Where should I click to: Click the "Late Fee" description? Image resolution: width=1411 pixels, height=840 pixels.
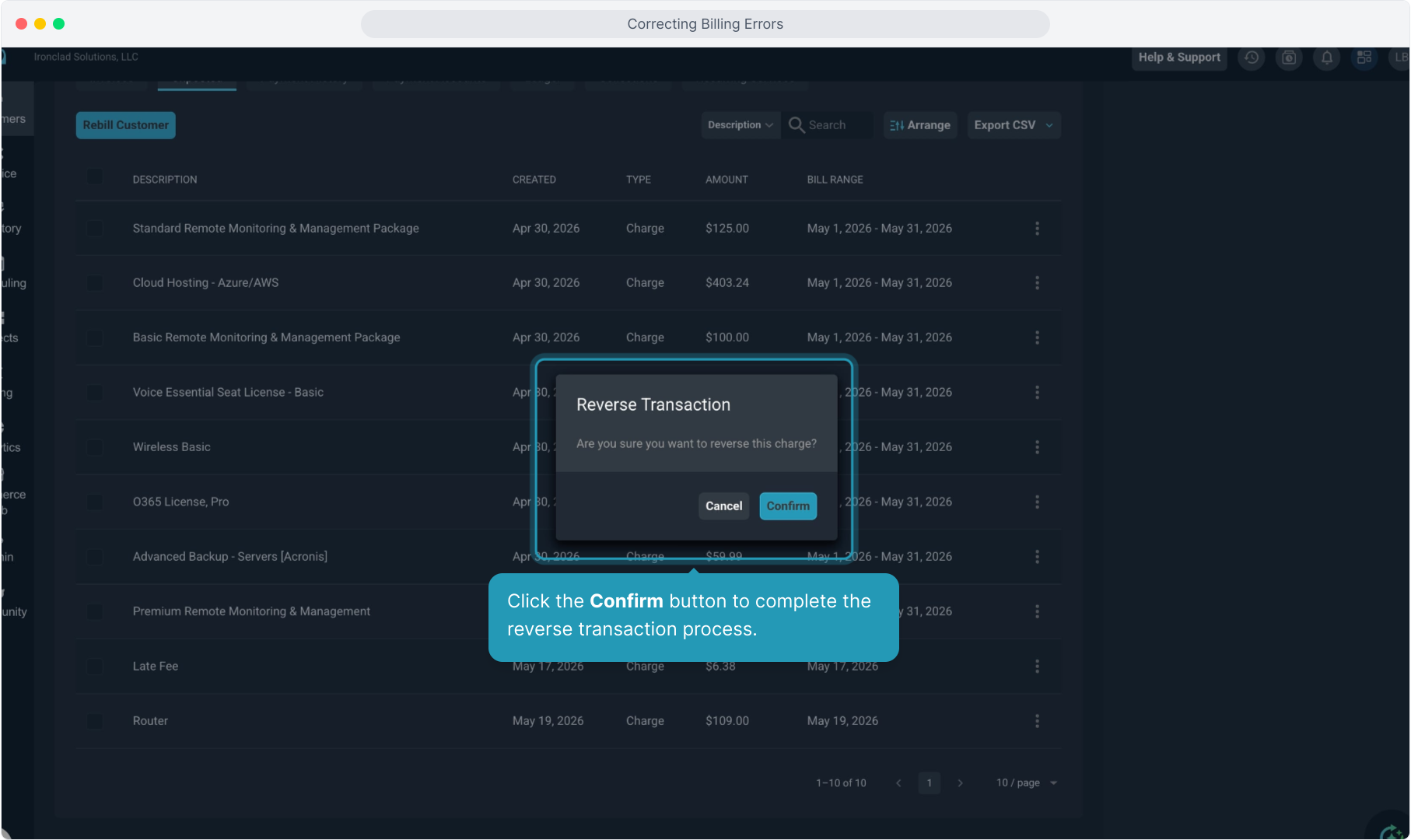pyautogui.click(x=156, y=667)
